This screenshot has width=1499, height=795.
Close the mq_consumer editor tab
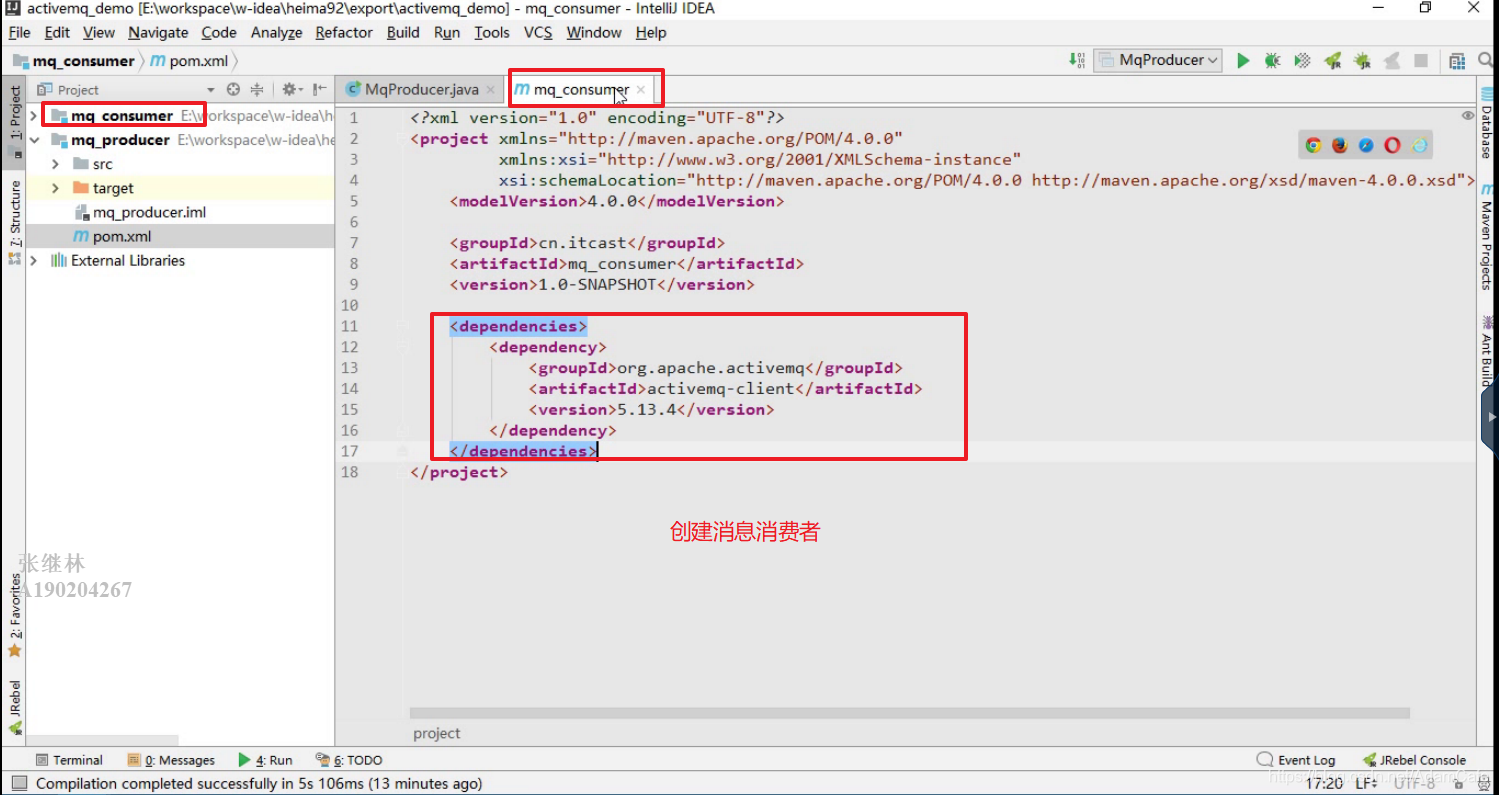[641, 90]
